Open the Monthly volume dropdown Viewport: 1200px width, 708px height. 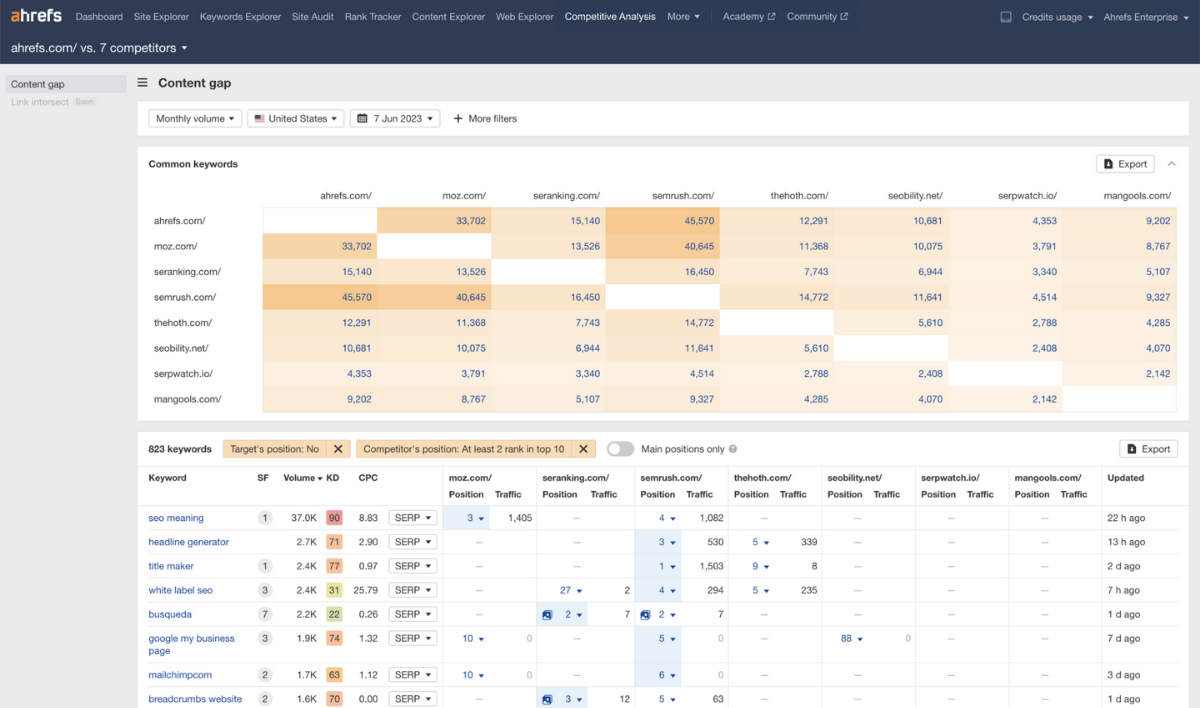tap(195, 118)
